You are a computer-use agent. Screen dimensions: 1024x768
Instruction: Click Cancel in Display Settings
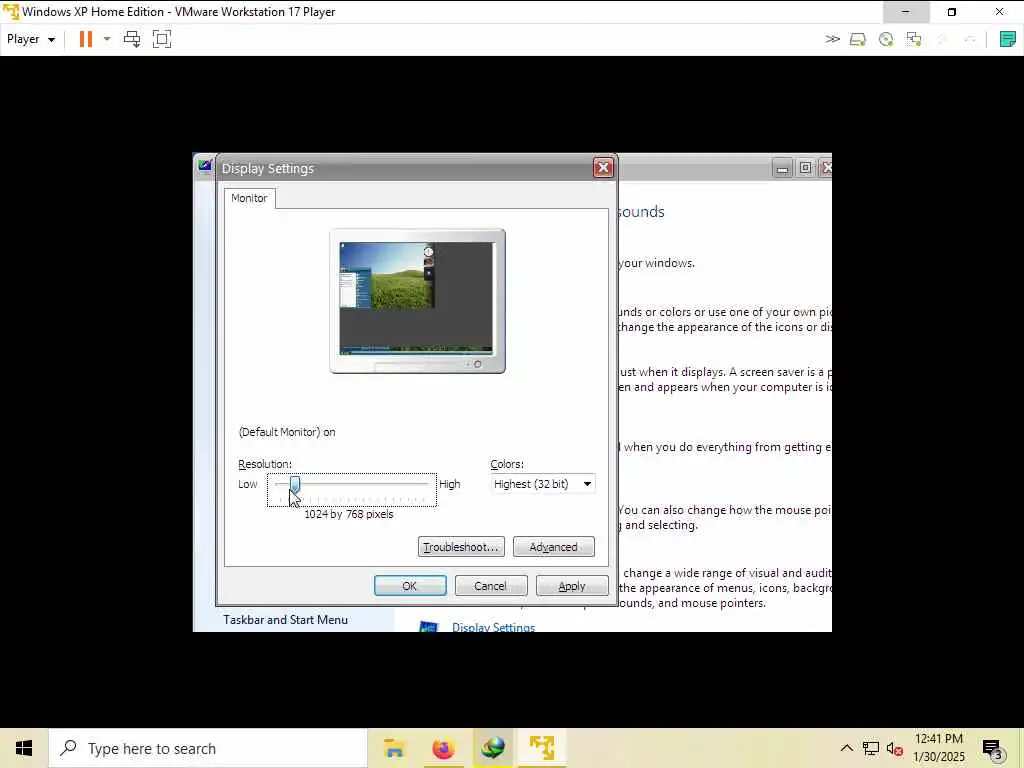coord(490,586)
